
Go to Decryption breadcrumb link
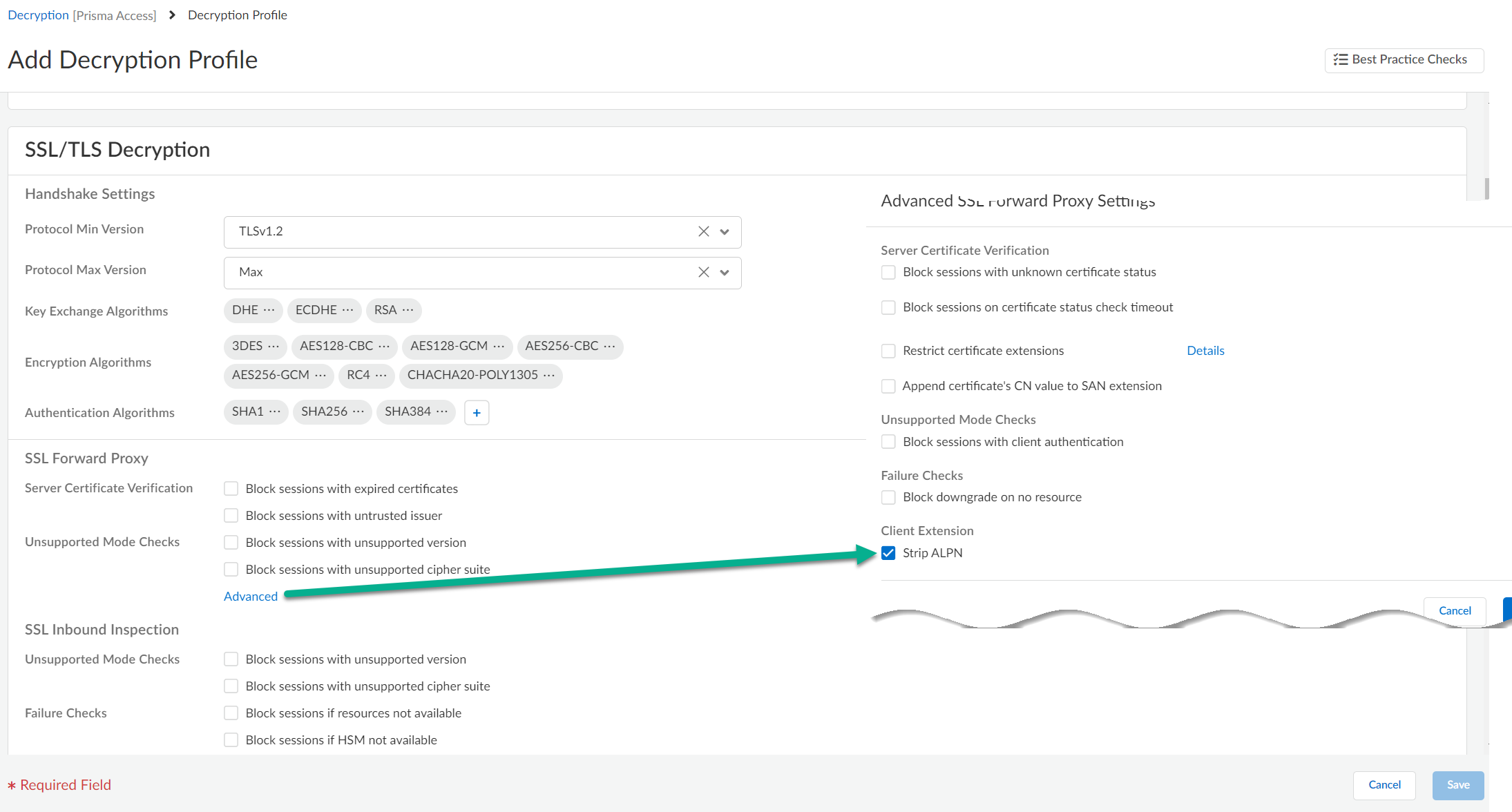click(x=39, y=15)
